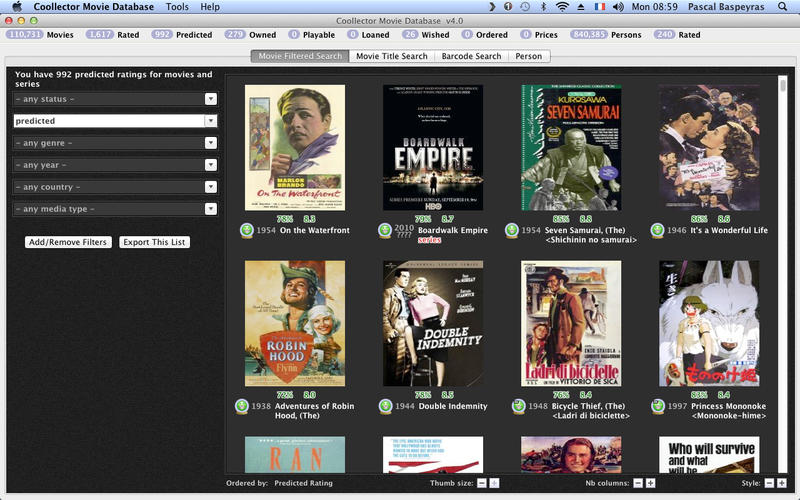Image resolution: width=800 pixels, height=500 pixels.
Task: Open the 'any genre' filter dropdown
Action: [210, 143]
